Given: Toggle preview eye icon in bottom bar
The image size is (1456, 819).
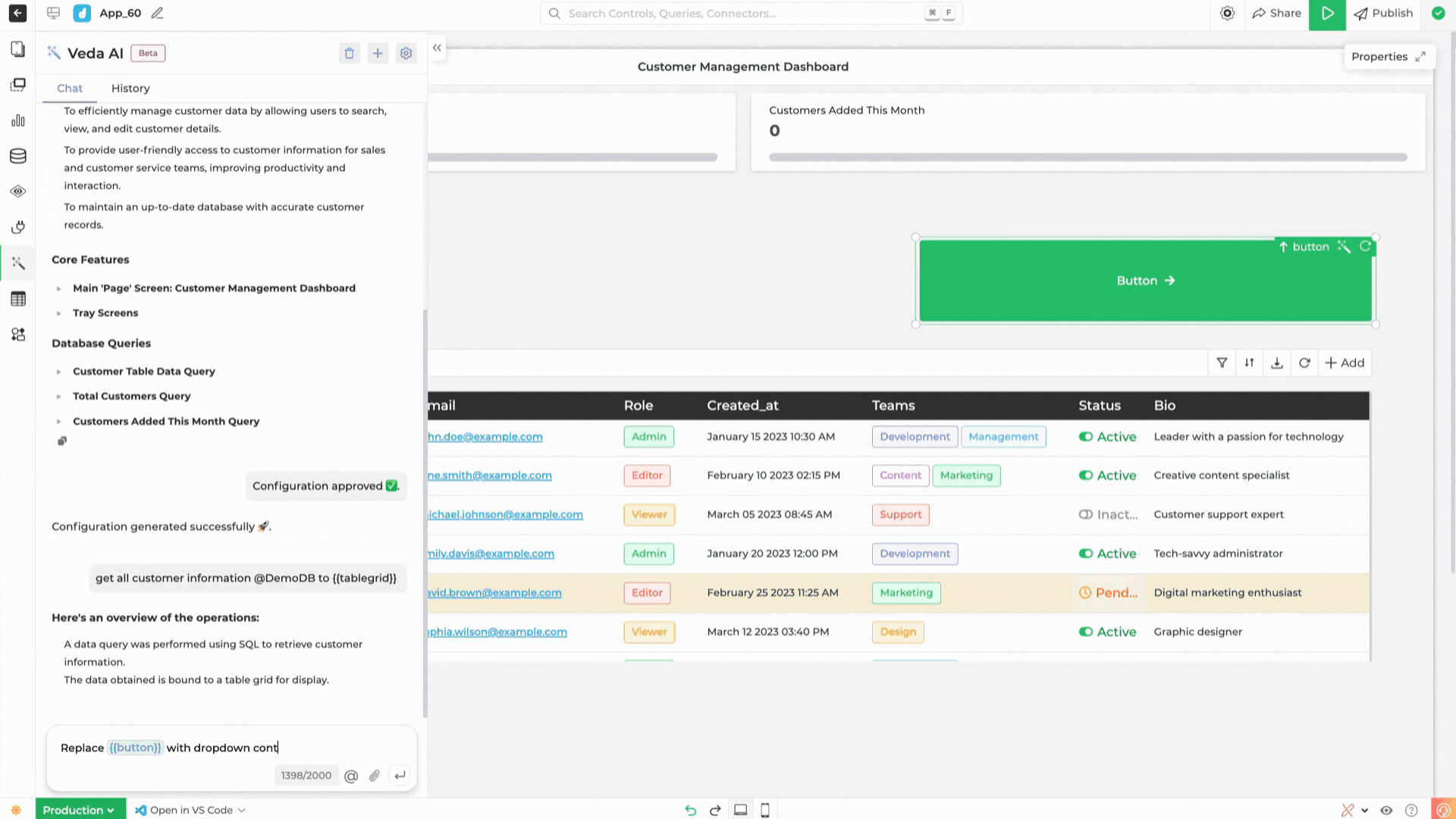Looking at the screenshot, I should pyautogui.click(x=1386, y=810).
